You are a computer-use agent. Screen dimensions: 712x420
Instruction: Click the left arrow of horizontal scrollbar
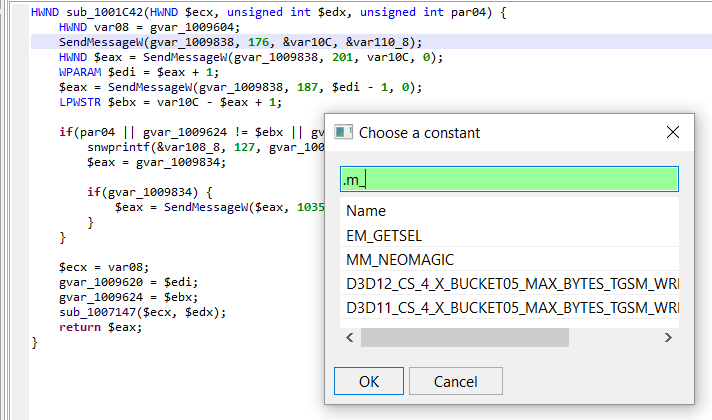350,337
